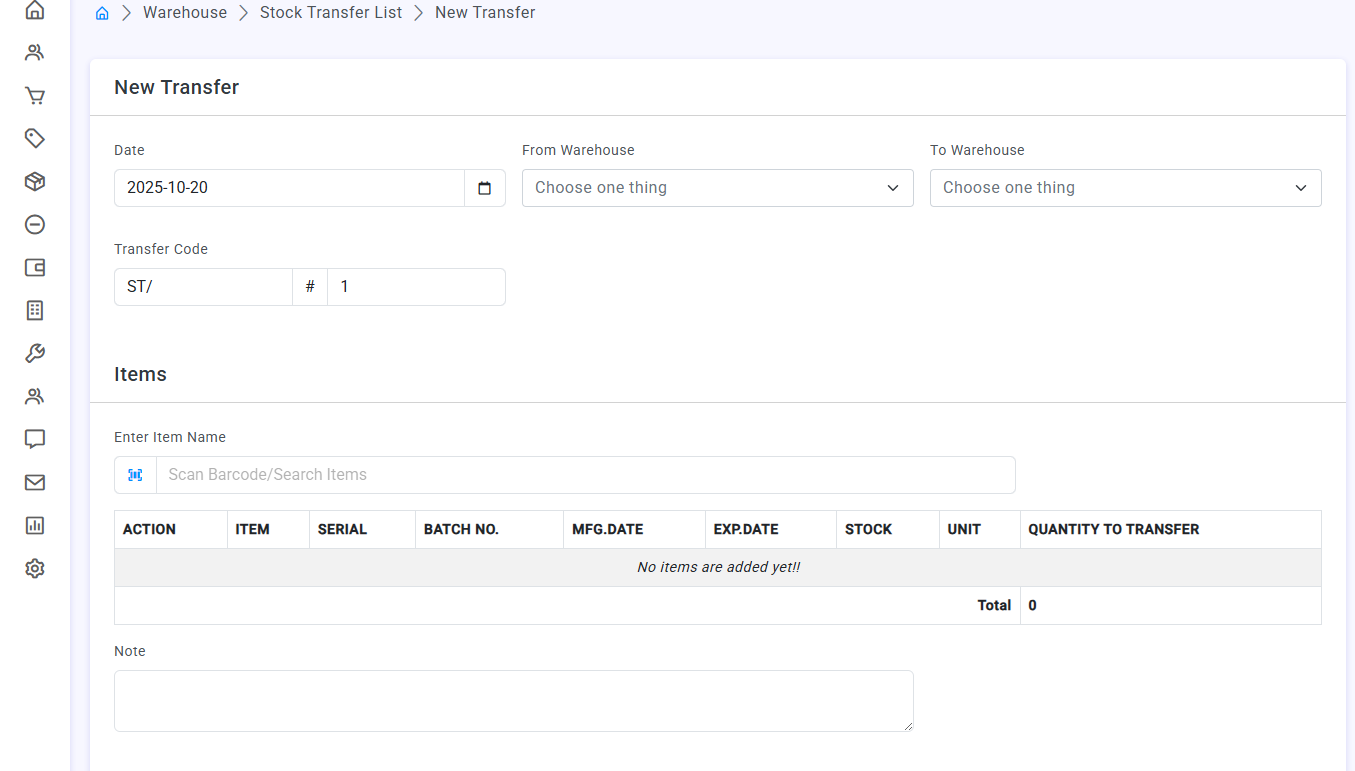Open the shopping cart sidebar icon

pos(35,96)
